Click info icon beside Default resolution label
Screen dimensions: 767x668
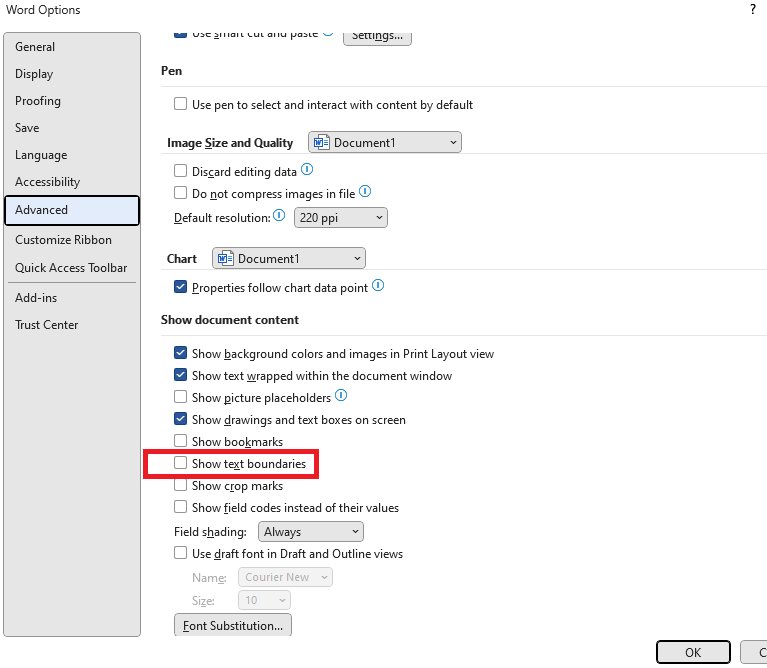[x=279, y=215]
